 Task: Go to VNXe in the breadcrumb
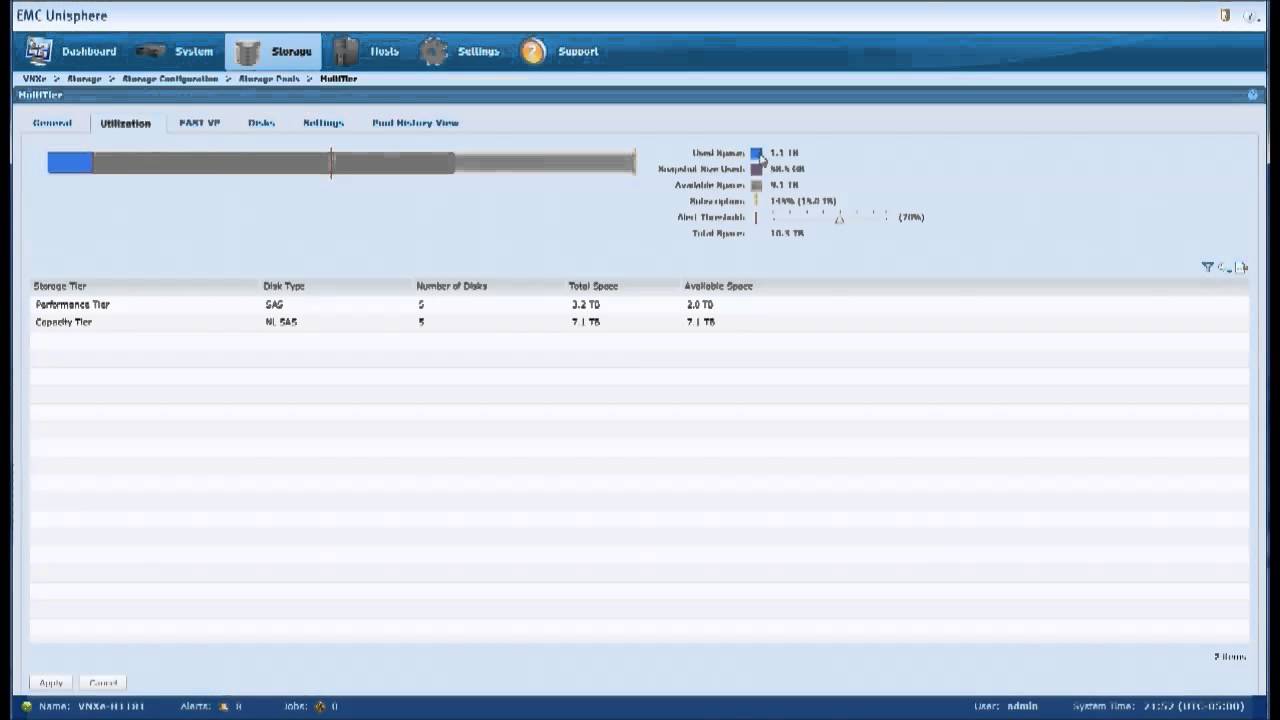(x=35, y=78)
